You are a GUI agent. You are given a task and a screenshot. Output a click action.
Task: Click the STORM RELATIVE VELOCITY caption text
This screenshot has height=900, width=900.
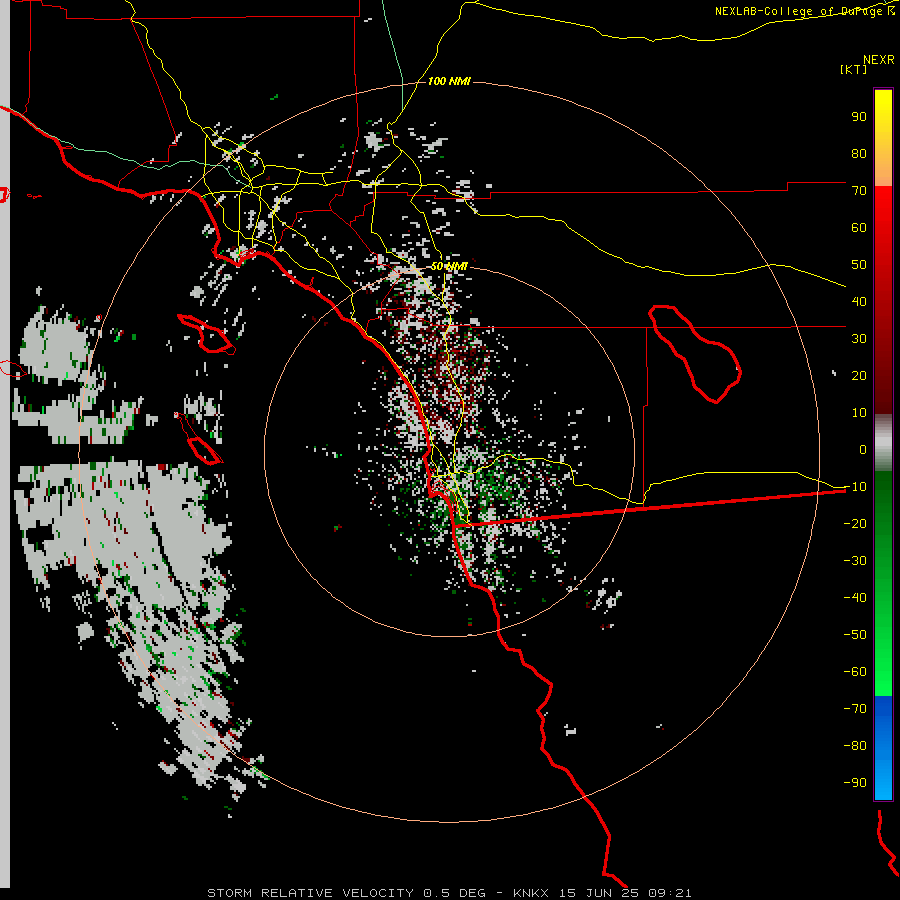pos(311,893)
